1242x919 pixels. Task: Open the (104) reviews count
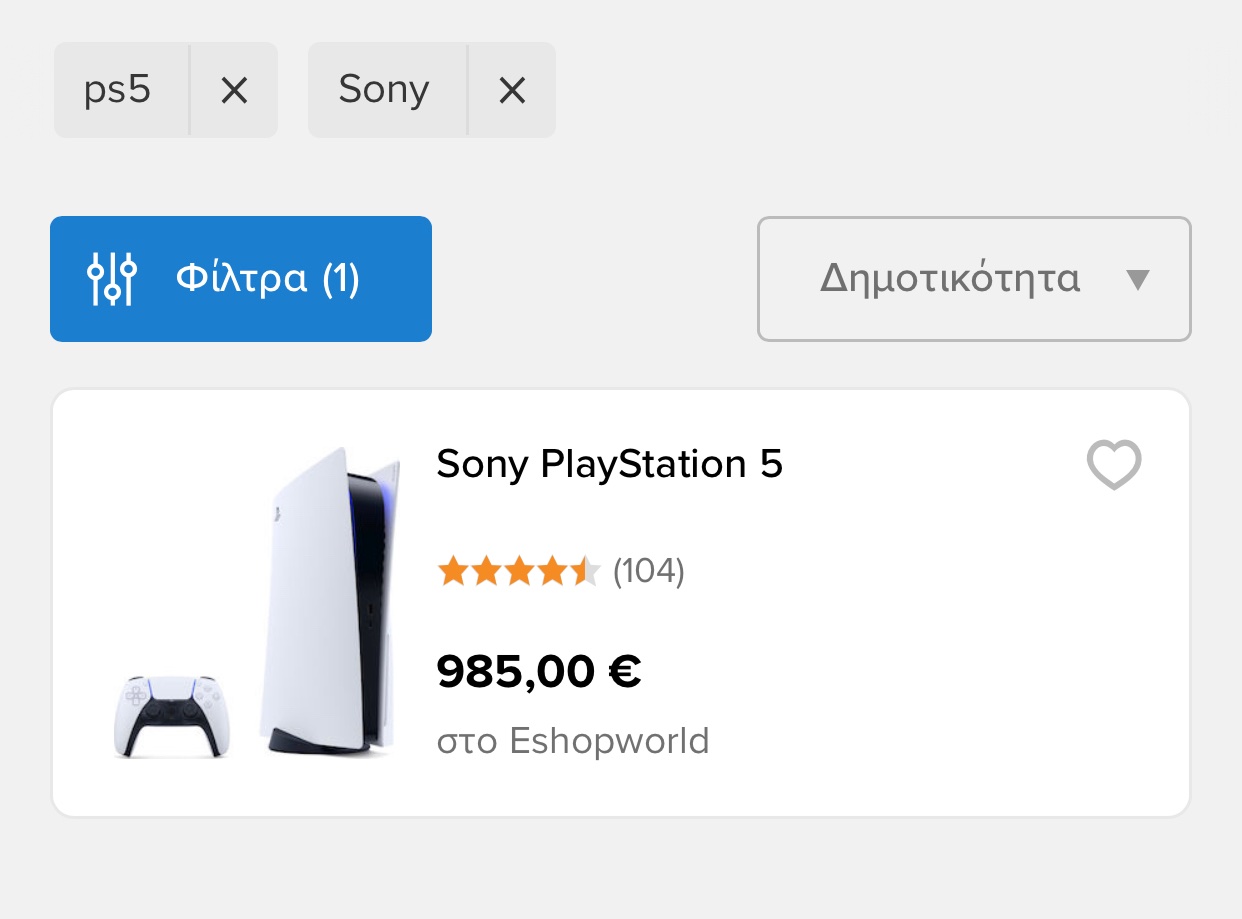tap(649, 571)
